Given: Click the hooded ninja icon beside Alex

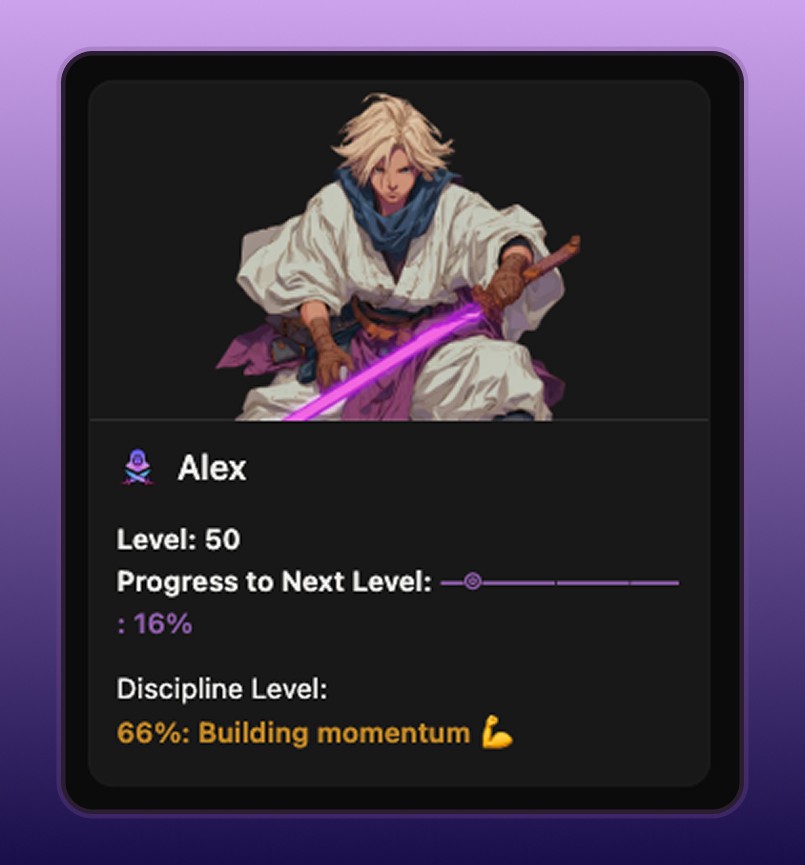Looking at the screenshot, I should pyautogui.click(x=137, y=468).
